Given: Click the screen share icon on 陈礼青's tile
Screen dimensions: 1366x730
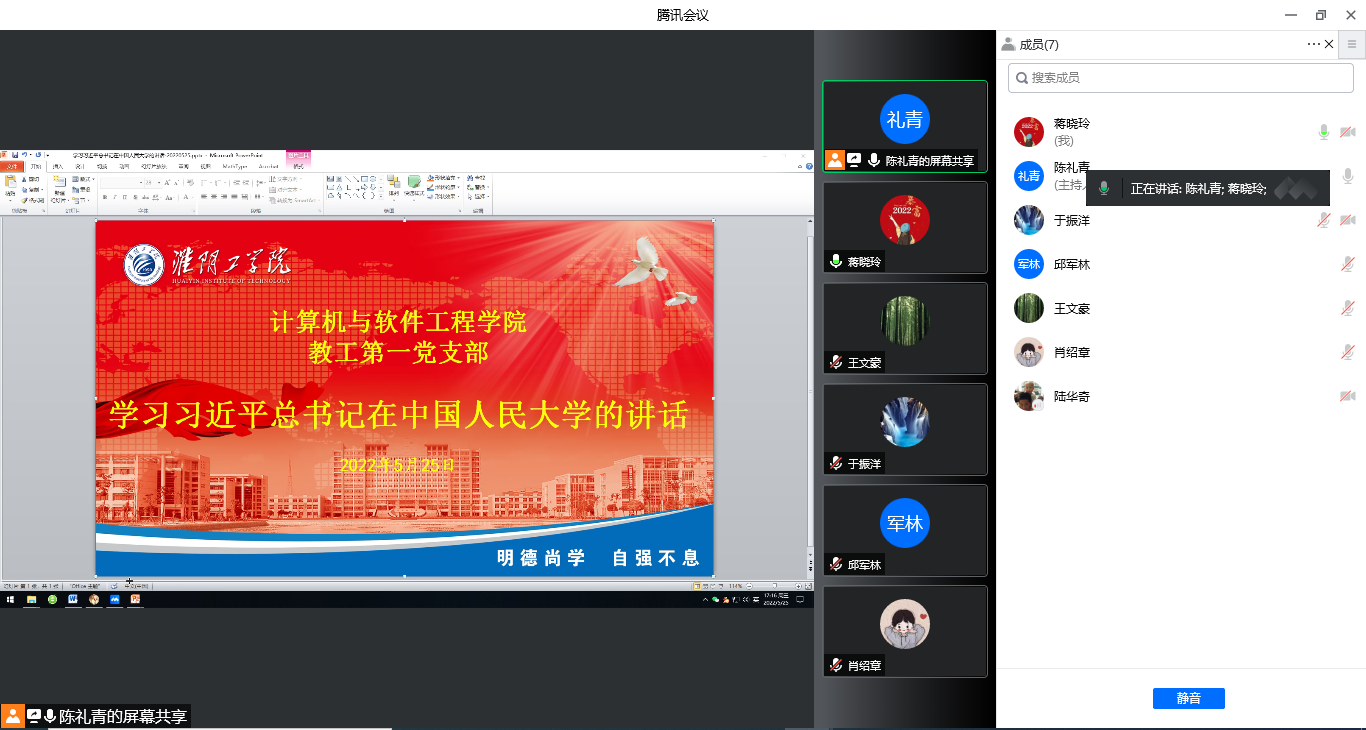Looking at the screenshot, I should pyautogui.click(x=854, y=160).
